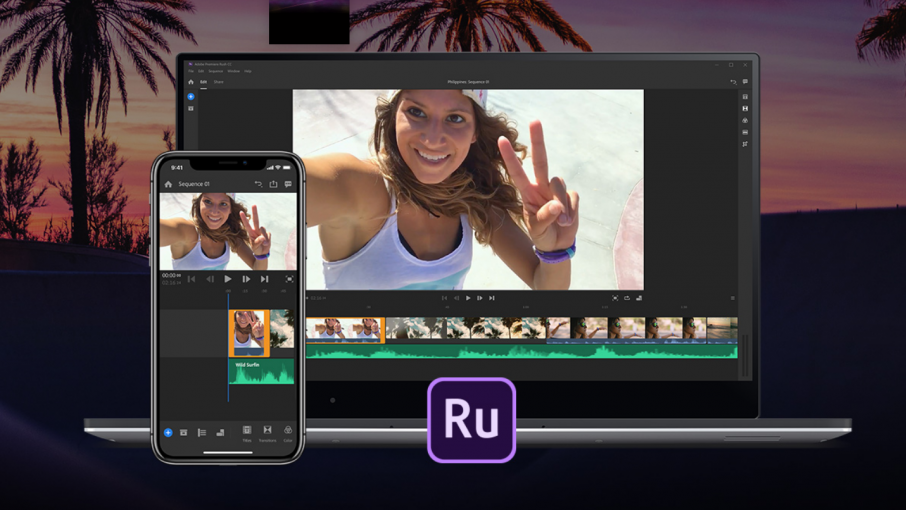
Task: Tap the share export icon on phone
Action: click(273, 184)
